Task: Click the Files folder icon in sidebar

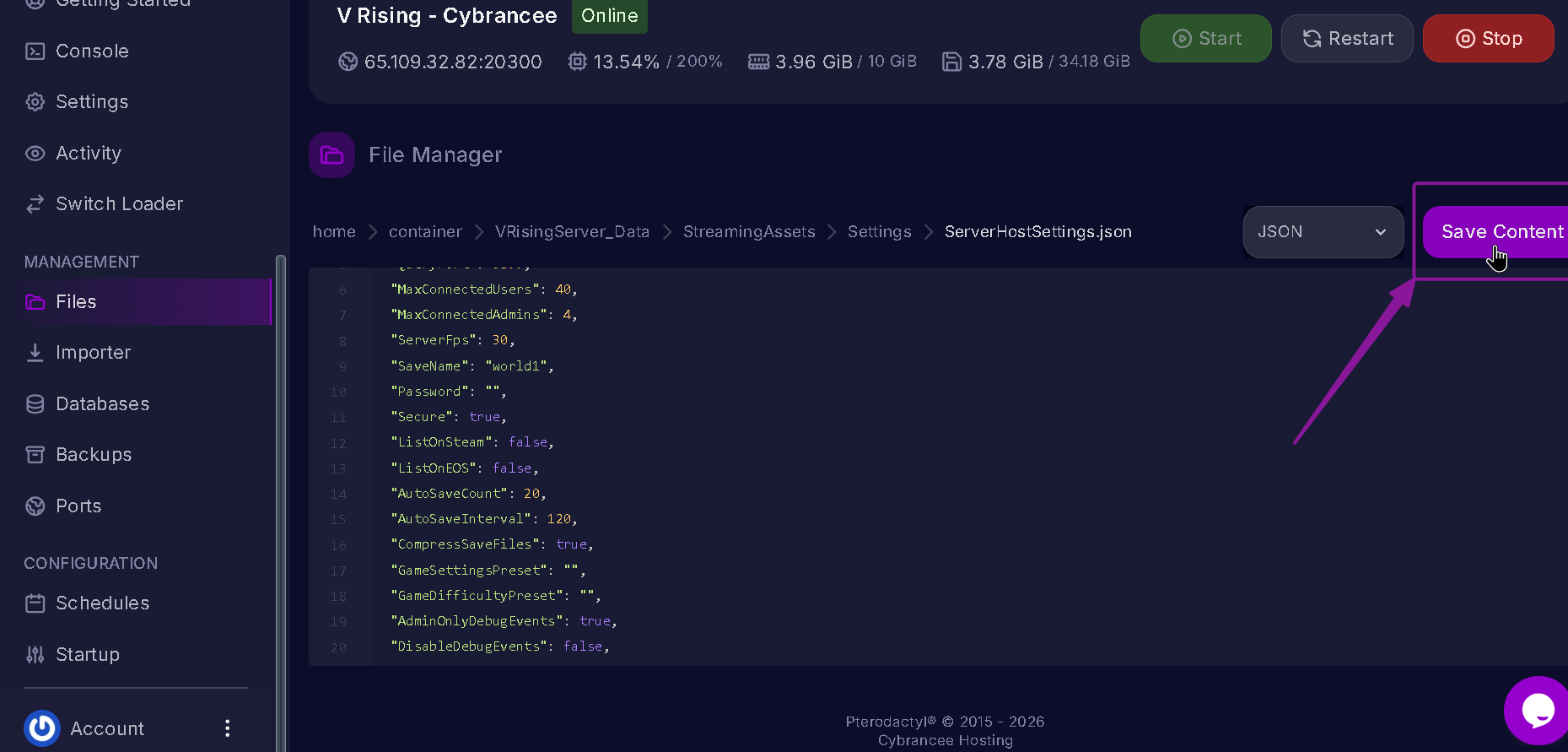Action: (x=35, y=302)
